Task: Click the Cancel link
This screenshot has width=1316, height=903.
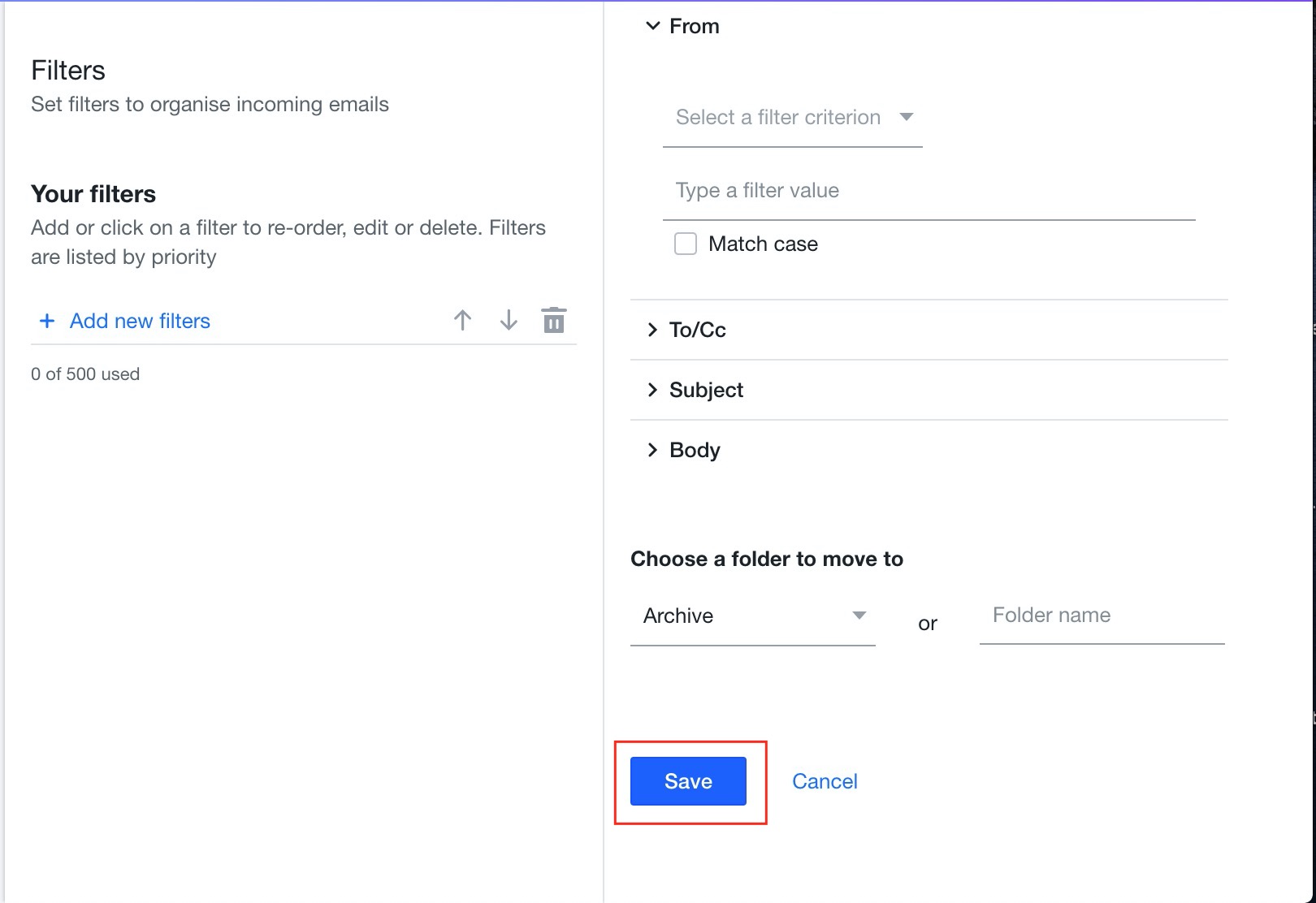Action: click(825, 781)
